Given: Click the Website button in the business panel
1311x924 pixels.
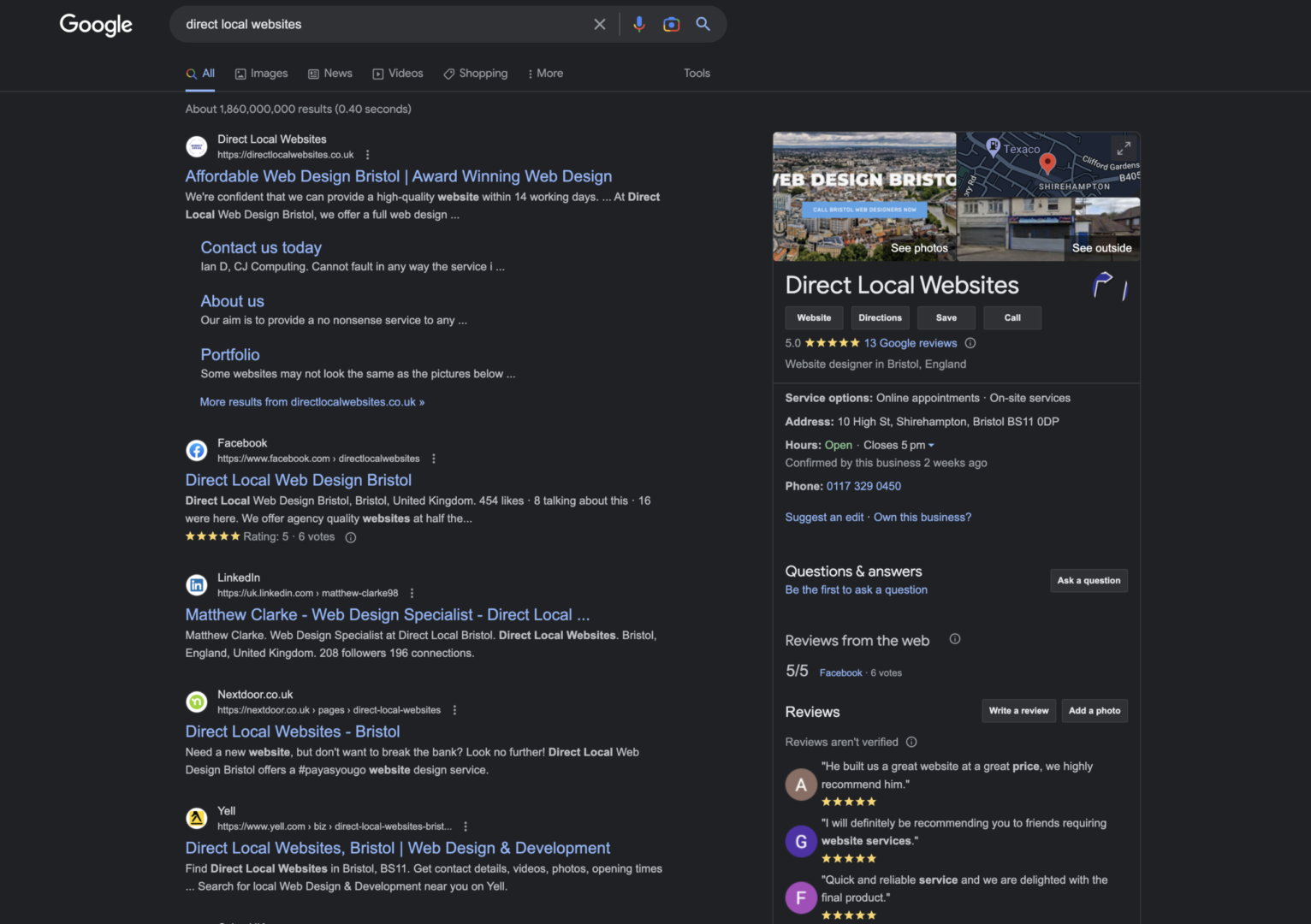Looking at the screenshot, I should [x=814, y=317].
